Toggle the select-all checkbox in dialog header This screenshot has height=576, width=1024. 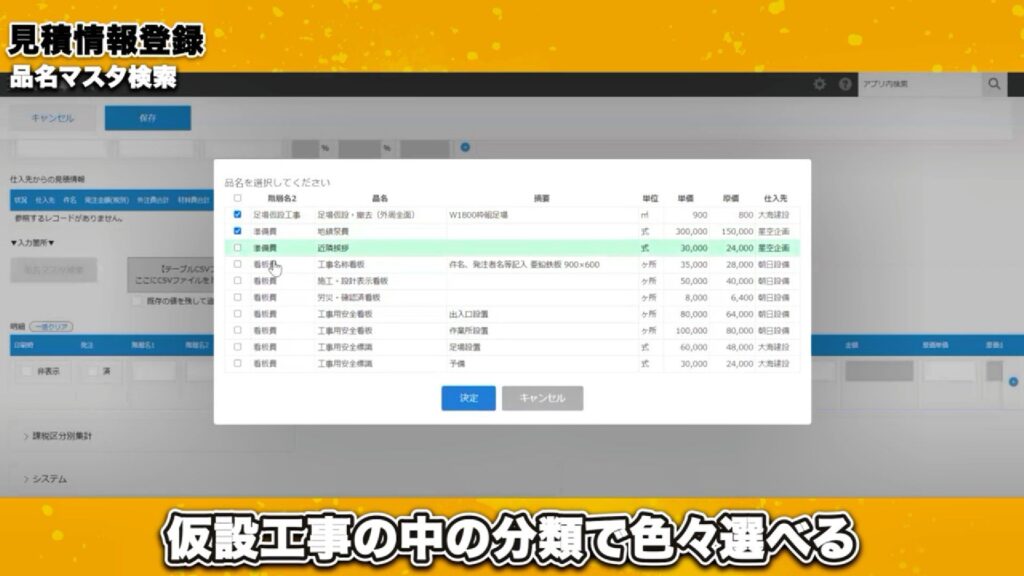point(237,198)
